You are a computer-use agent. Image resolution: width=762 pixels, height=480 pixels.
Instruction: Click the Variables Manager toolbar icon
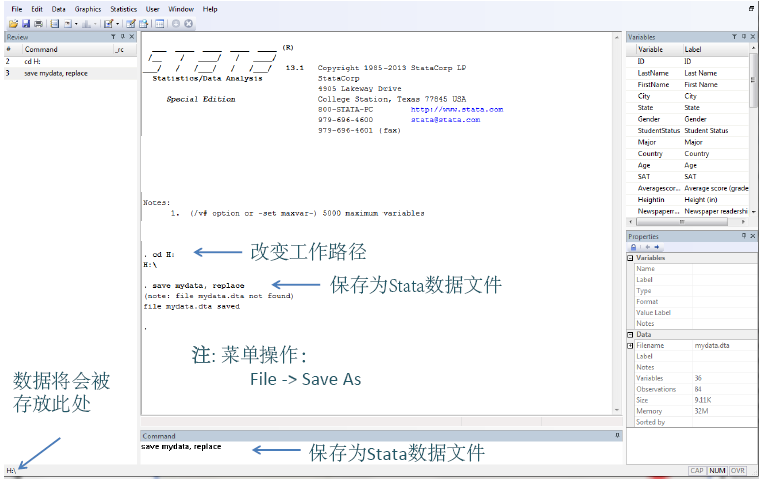pyautogui.click(x=159, y=23)
